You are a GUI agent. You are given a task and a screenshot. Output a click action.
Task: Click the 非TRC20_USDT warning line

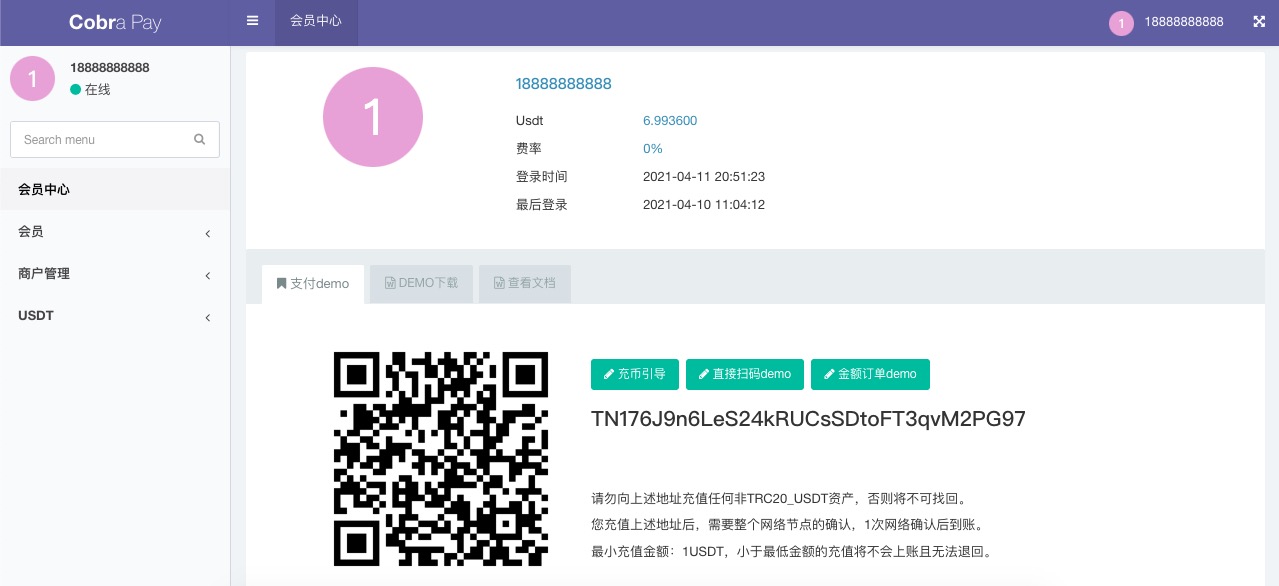coord(780,498)
